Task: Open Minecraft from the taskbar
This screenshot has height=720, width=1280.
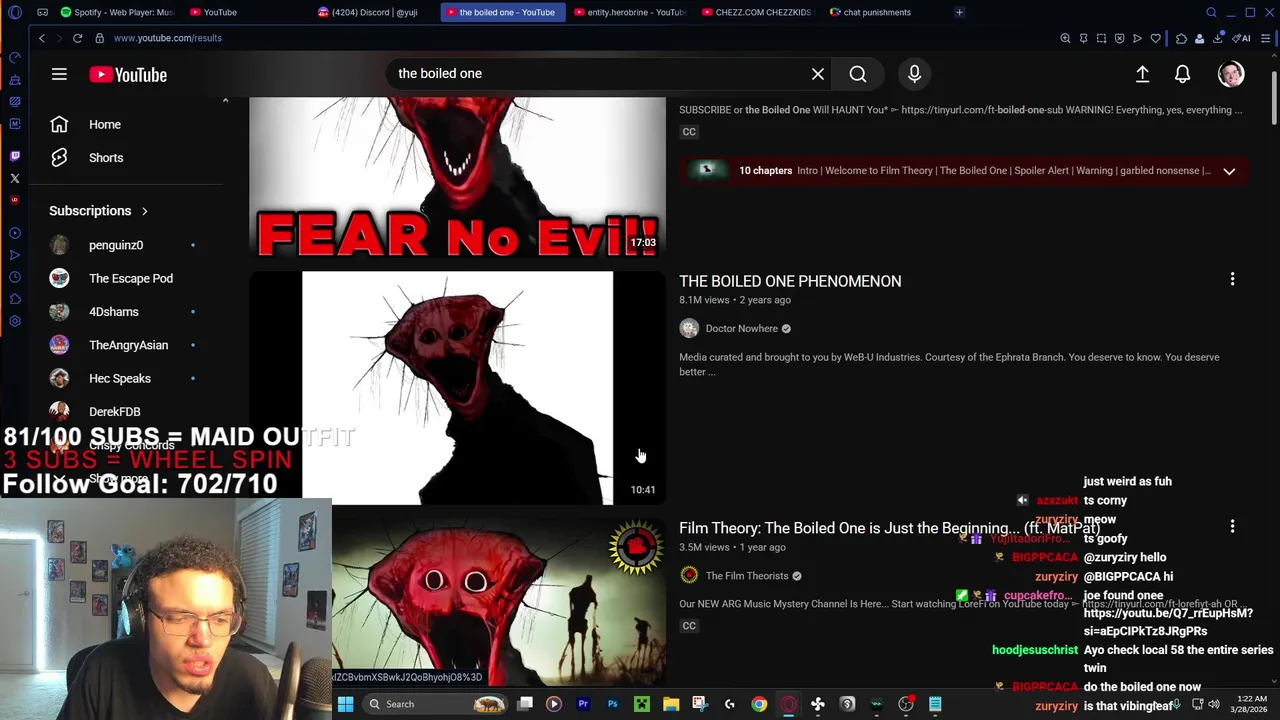Action: tap(641, 704)
